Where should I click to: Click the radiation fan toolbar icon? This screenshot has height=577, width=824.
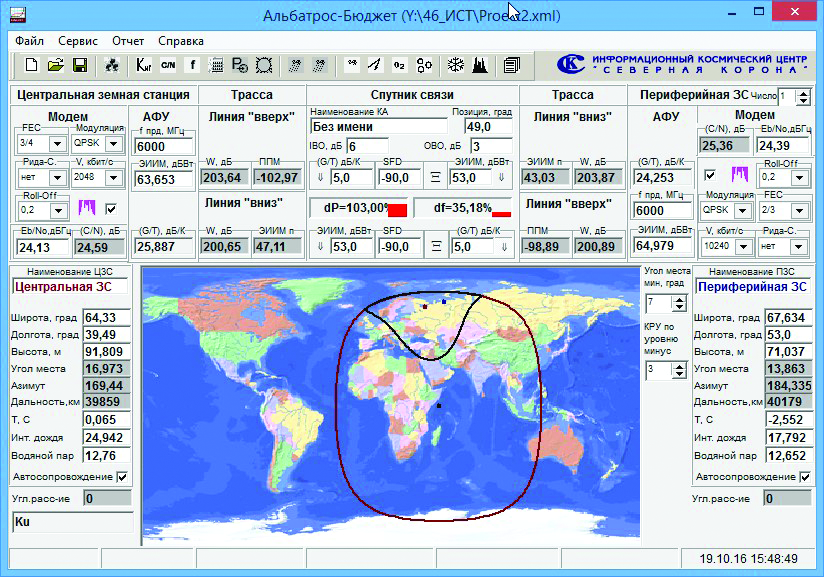(112, 65)
